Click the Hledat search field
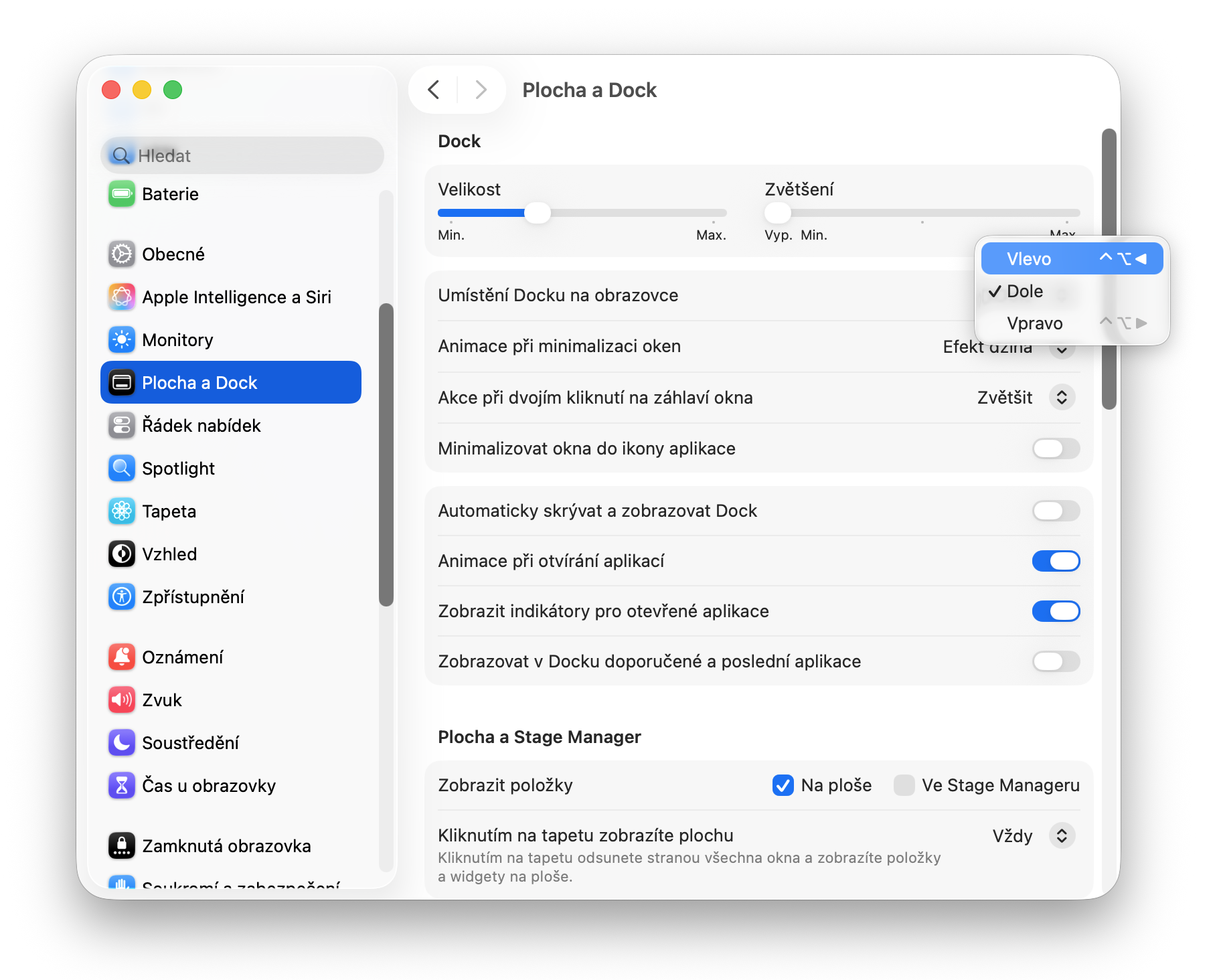This screenshot has height=980, width=1217. pos(242,156)
